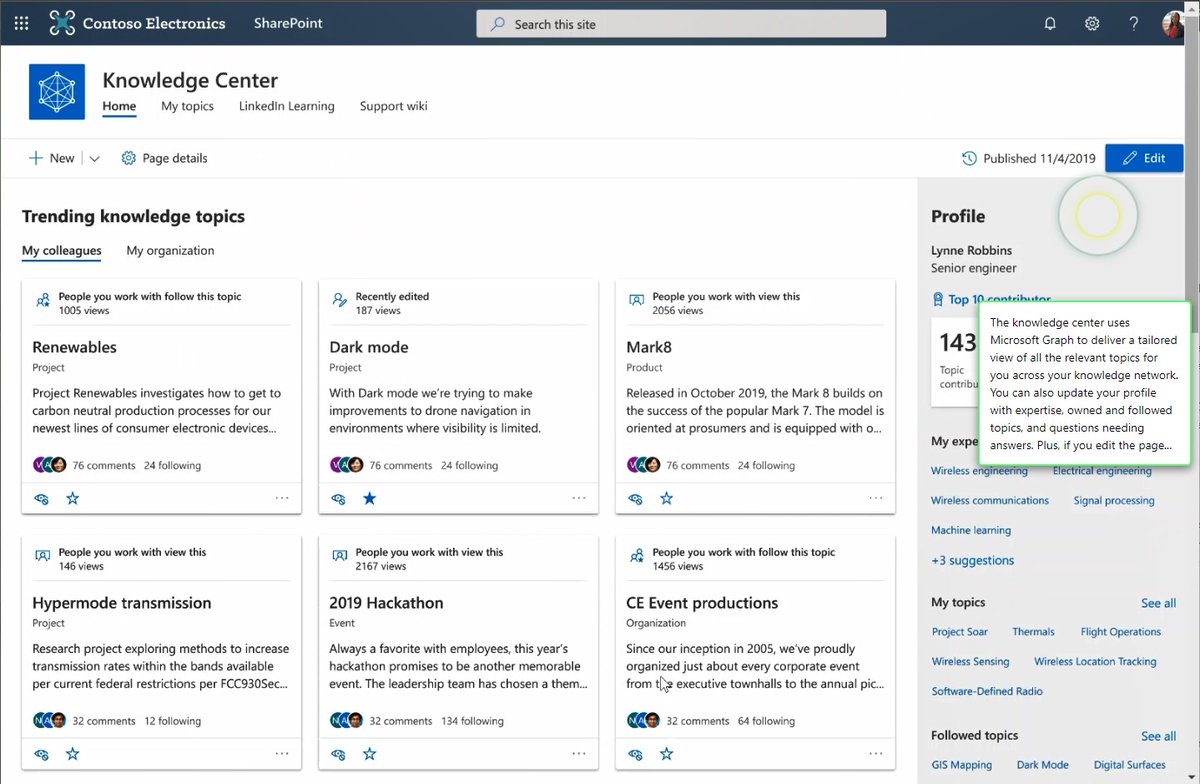The width and height of the screenshot is (1200, 784).
Task: Open the GIS Mapping followed topic
Action: 961,765
